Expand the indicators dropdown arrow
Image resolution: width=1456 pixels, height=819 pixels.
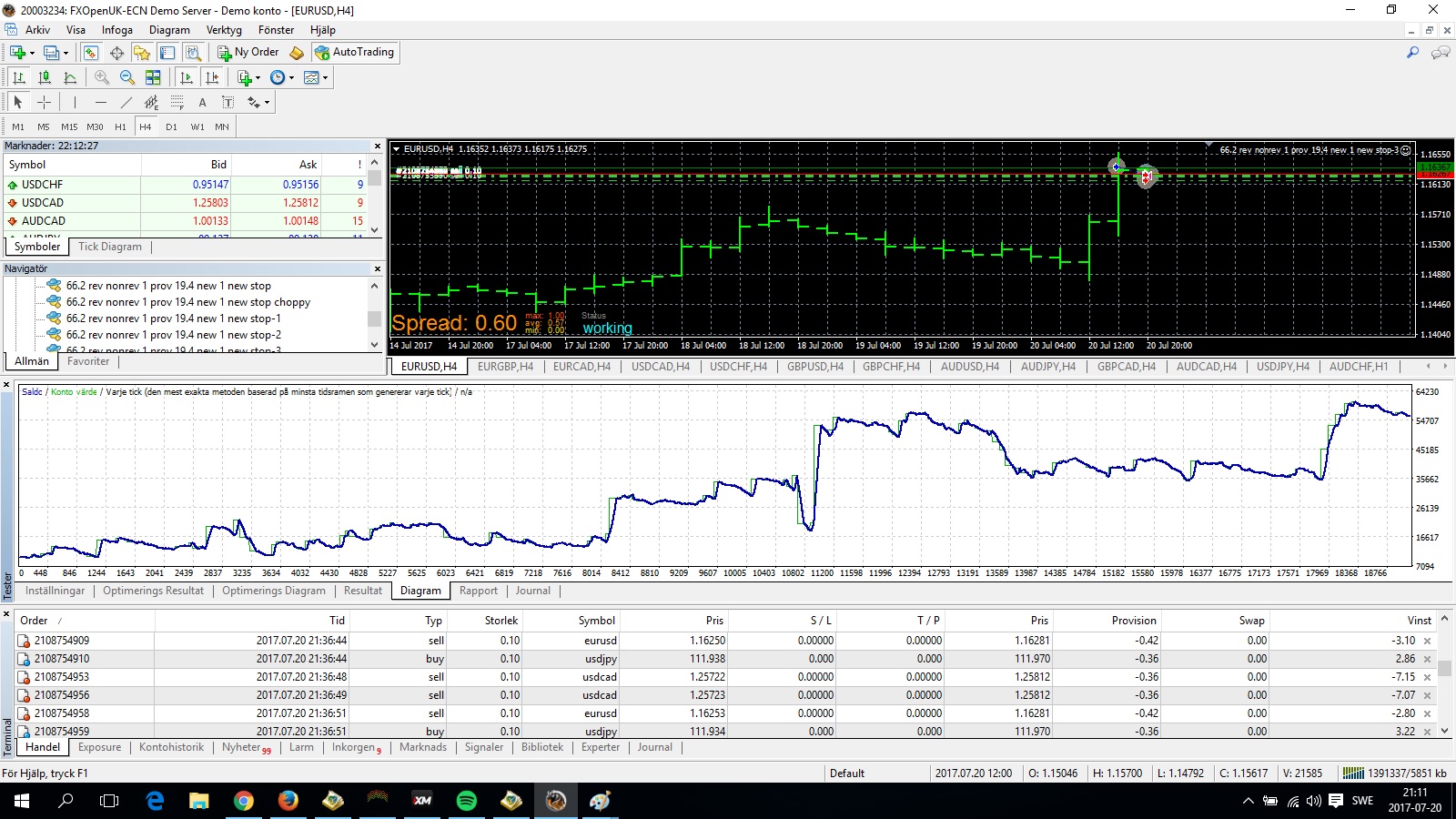pyautogui.click(x=258, y=77)
